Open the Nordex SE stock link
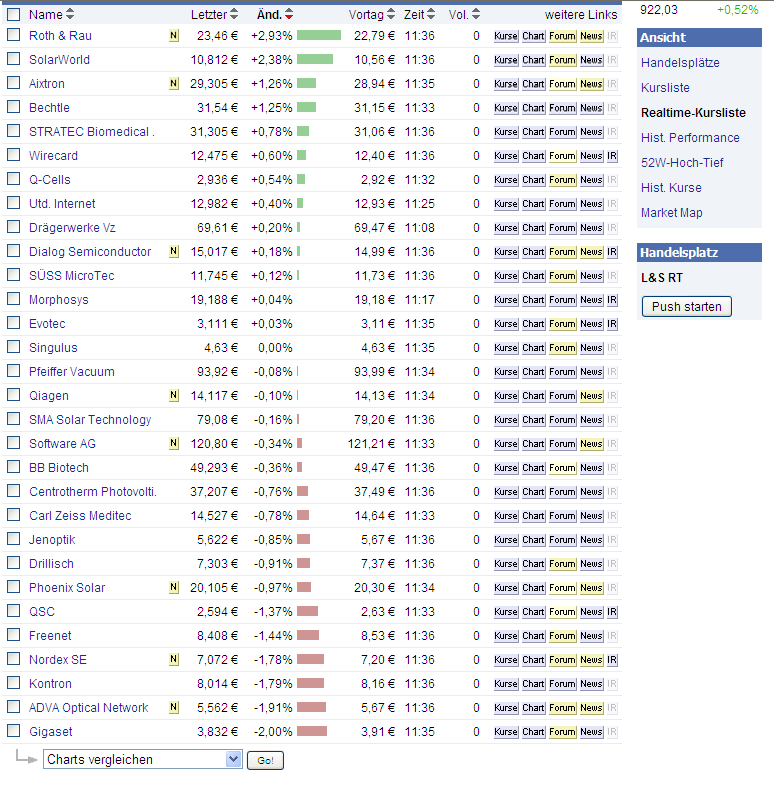774x785 pixels. click(58, 659)
